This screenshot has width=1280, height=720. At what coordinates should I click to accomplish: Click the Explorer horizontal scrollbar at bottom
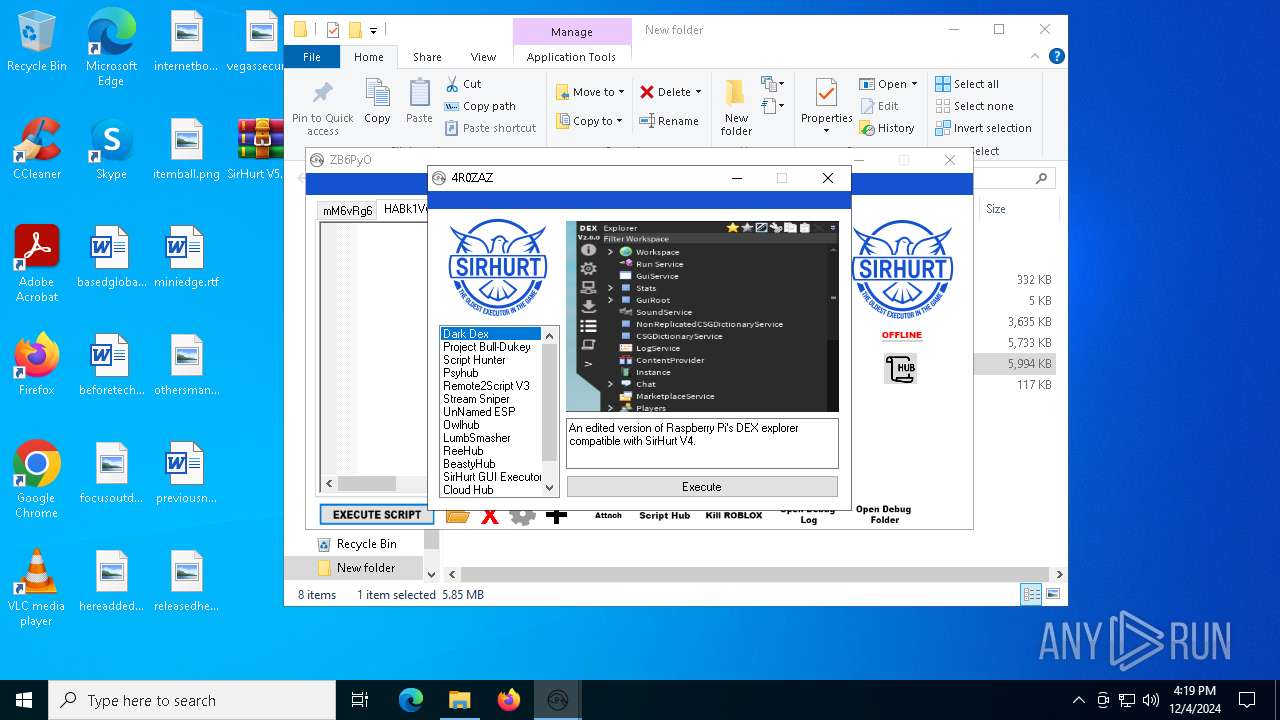pos(755,574)
